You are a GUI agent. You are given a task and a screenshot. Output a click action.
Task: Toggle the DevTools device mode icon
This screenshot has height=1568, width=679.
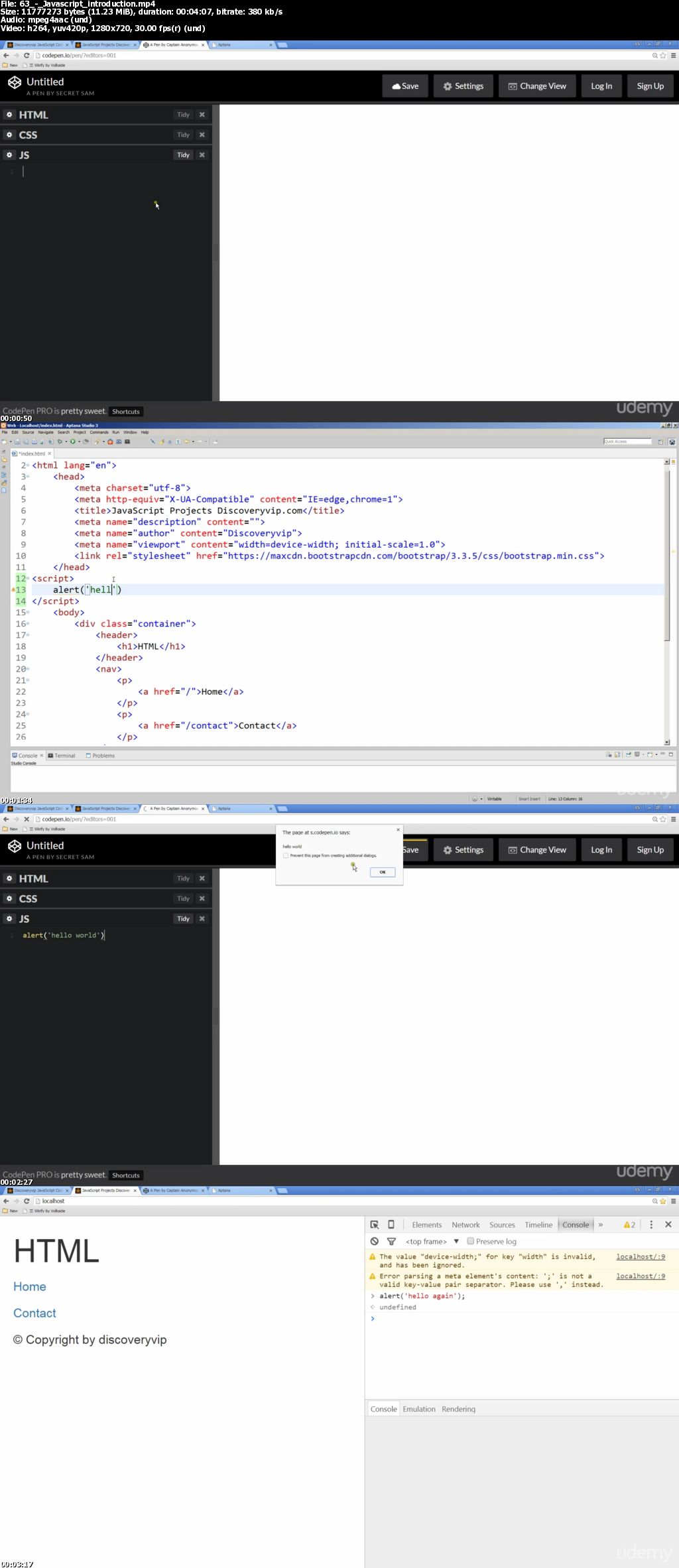[391, 1225]
